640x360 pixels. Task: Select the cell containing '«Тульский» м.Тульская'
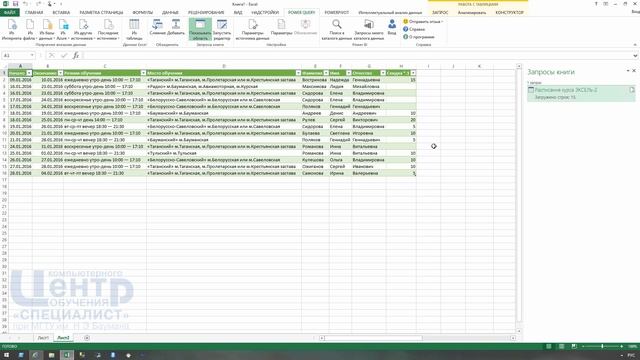224,153
